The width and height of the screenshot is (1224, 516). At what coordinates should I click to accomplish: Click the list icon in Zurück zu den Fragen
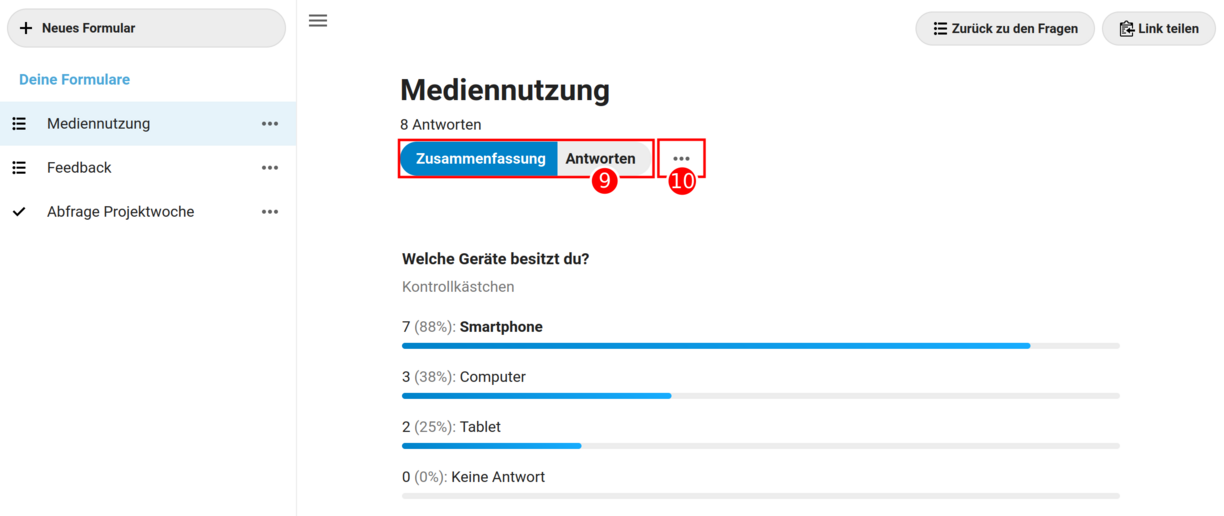pyautogui.click(x=940, y=29)
